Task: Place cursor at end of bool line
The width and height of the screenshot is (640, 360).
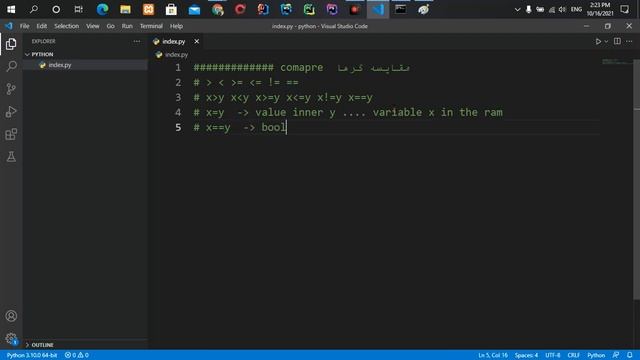Action: (x=287, y=127)
